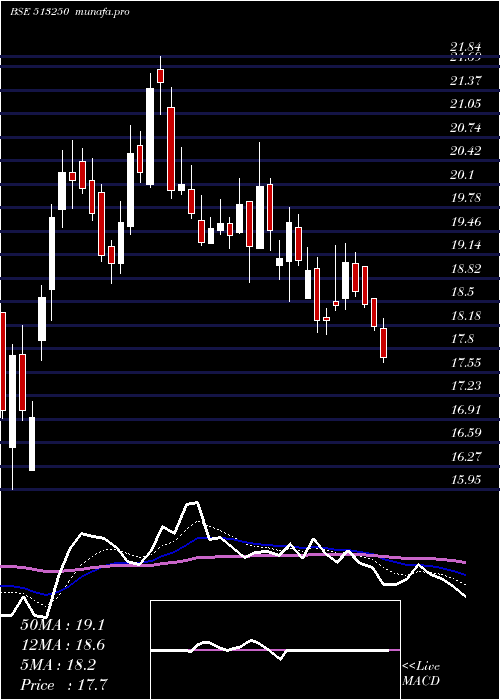Click the <<Live MACD label
This screenshot has height=700, width=500.
coord(421,673)
